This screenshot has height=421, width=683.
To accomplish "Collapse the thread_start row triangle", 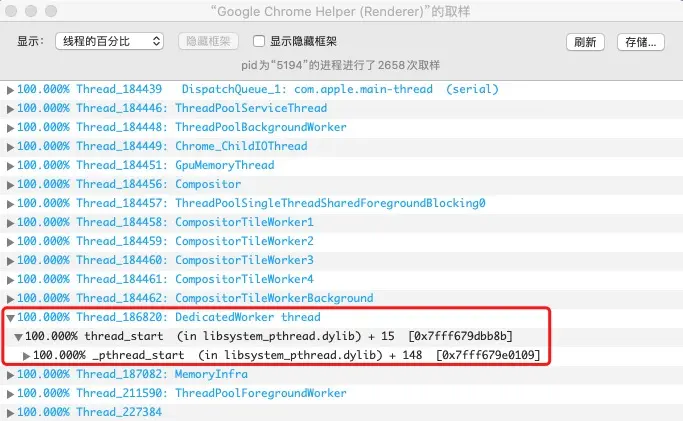I will tap(18, 337).
